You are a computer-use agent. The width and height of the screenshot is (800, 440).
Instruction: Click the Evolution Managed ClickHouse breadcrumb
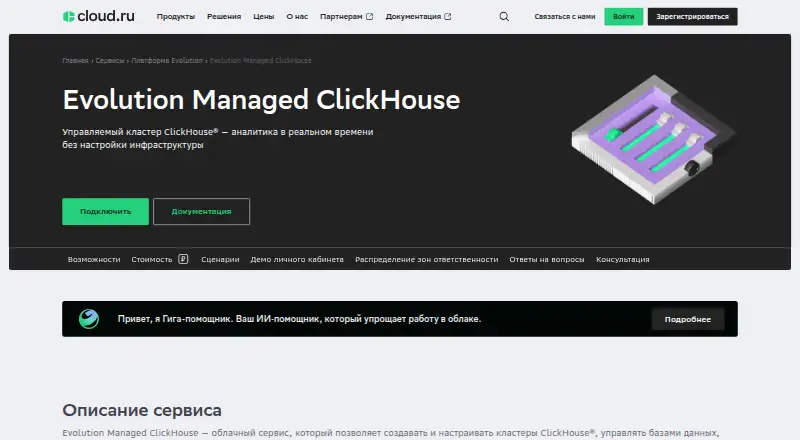(x=260, y=60)
